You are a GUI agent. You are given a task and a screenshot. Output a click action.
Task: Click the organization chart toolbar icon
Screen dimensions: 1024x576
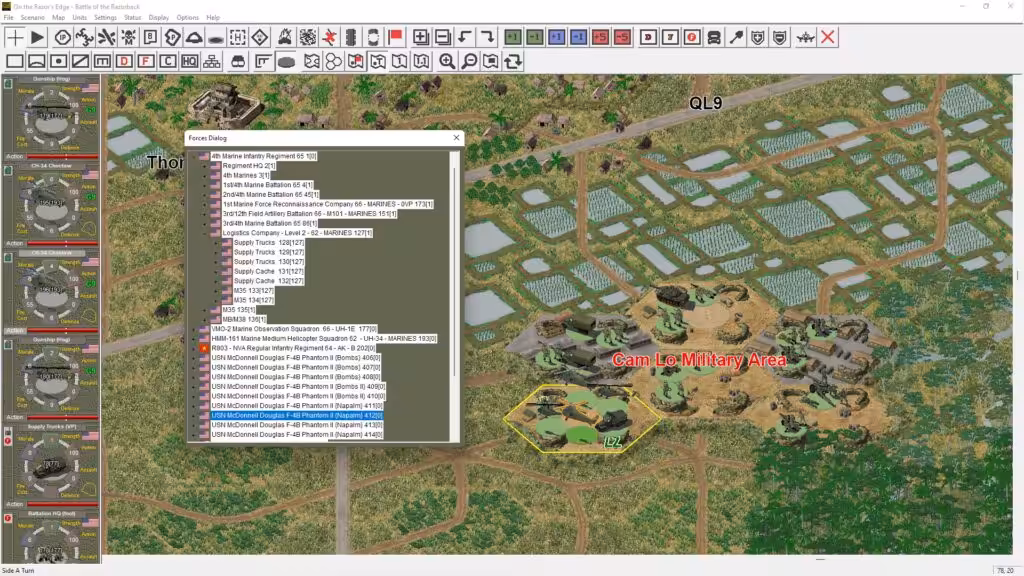212,61
